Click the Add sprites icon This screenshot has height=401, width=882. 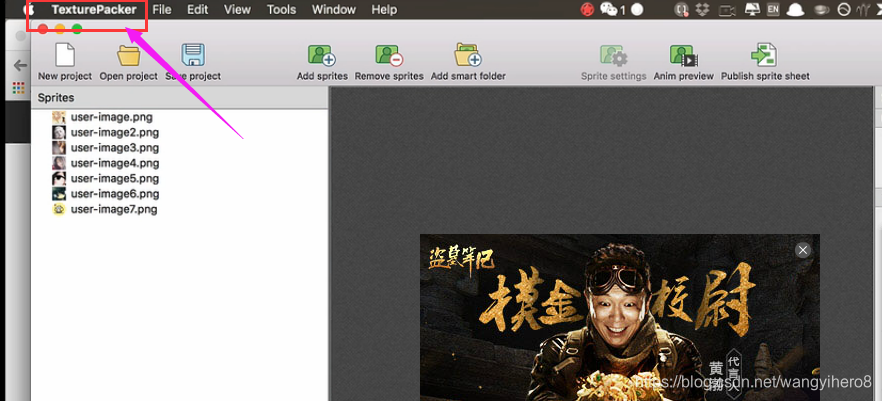point(322,55)
